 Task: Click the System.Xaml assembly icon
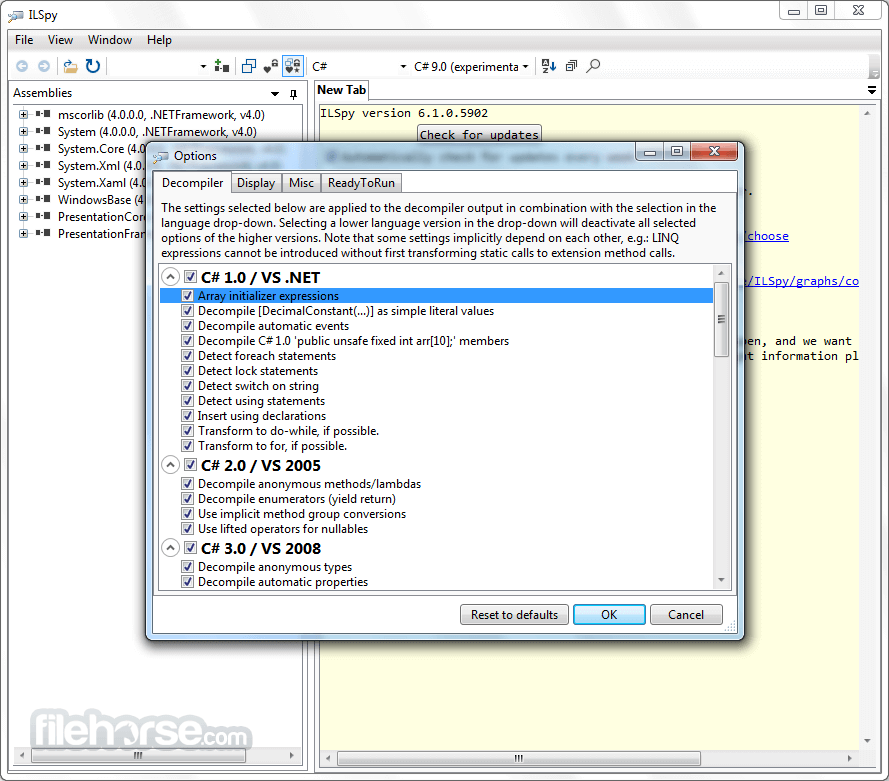tap(44, 182)
